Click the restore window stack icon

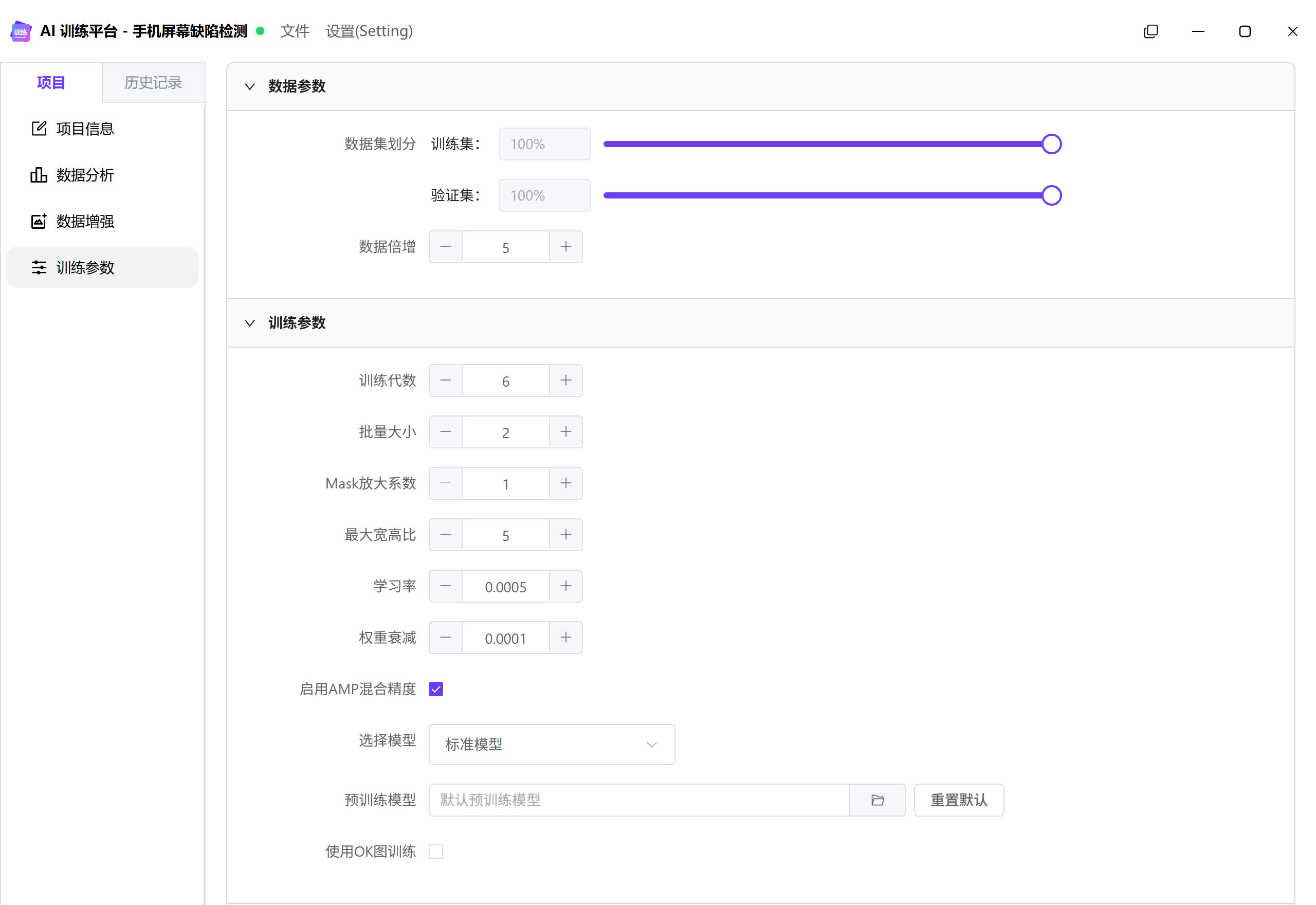pyautogui.click(x=1150, y=31)
